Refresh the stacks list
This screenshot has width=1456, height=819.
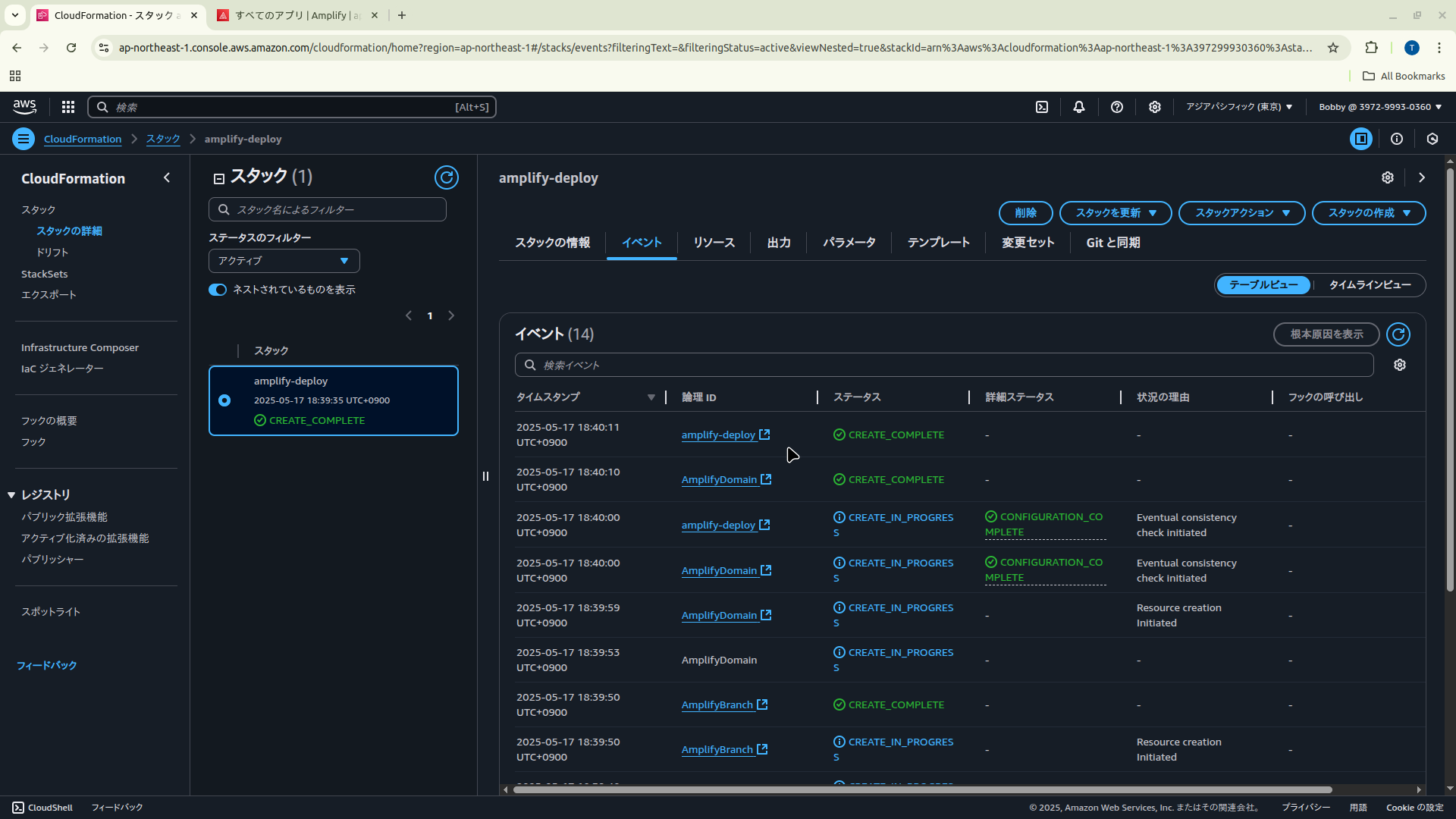[x=446, y=177]
